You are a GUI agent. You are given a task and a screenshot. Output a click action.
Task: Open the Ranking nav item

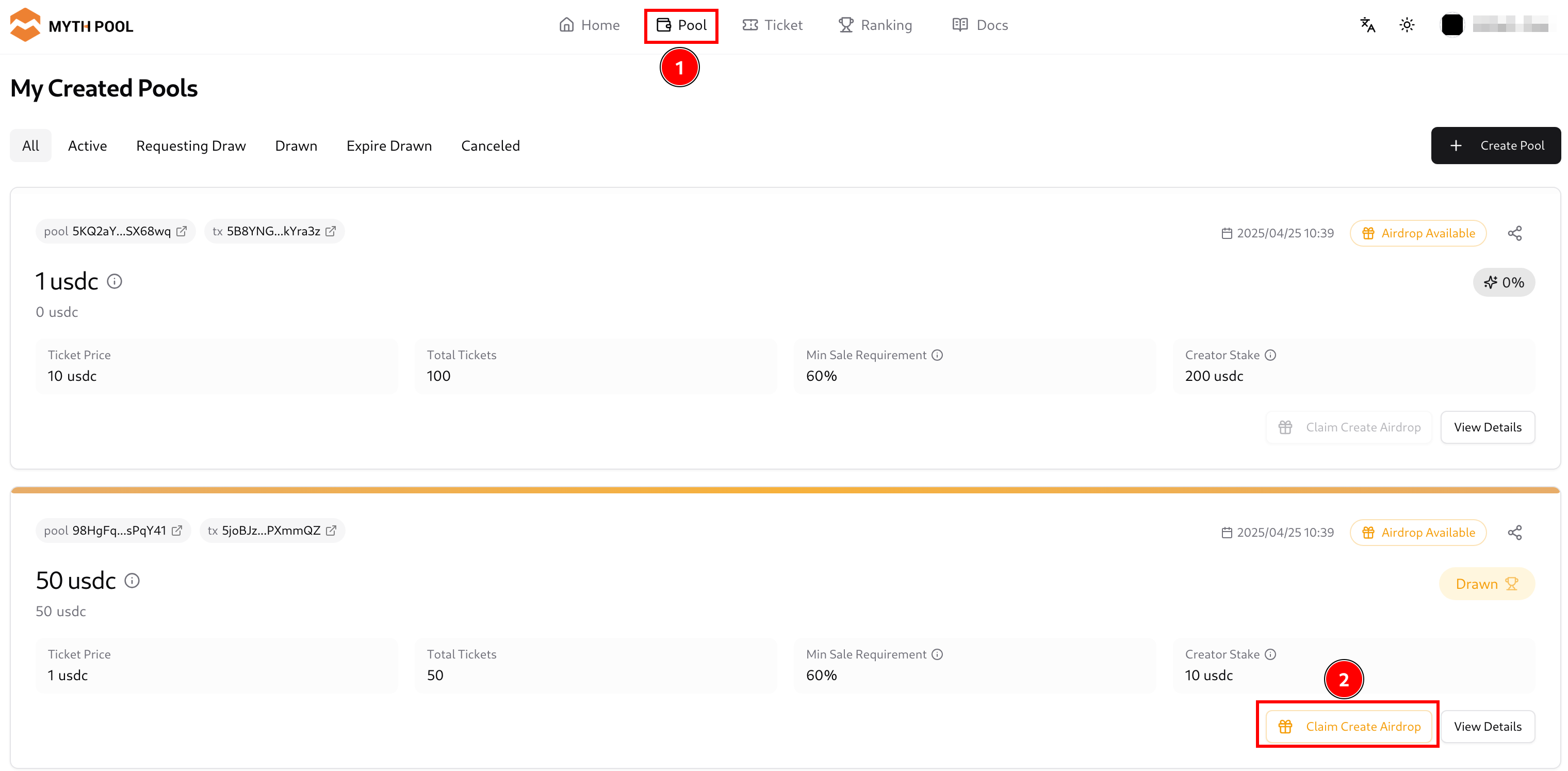click(875, 25)
